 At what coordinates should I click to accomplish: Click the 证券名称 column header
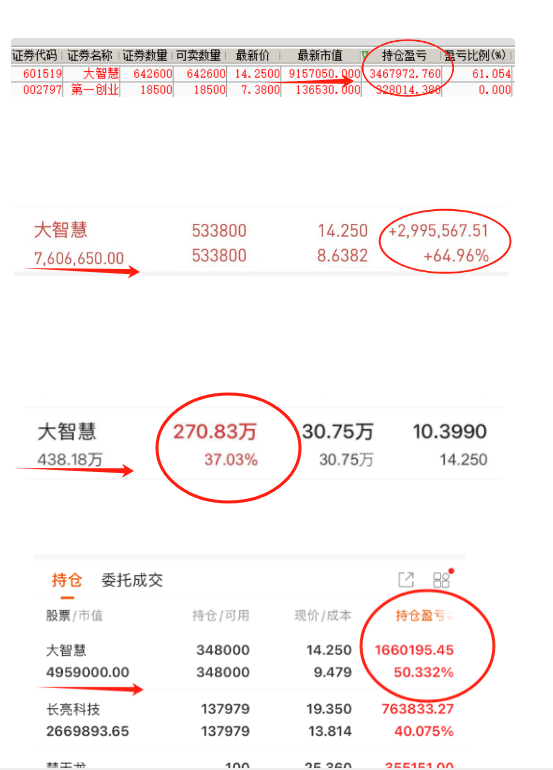pyautogui.click(x=90, y=55)
